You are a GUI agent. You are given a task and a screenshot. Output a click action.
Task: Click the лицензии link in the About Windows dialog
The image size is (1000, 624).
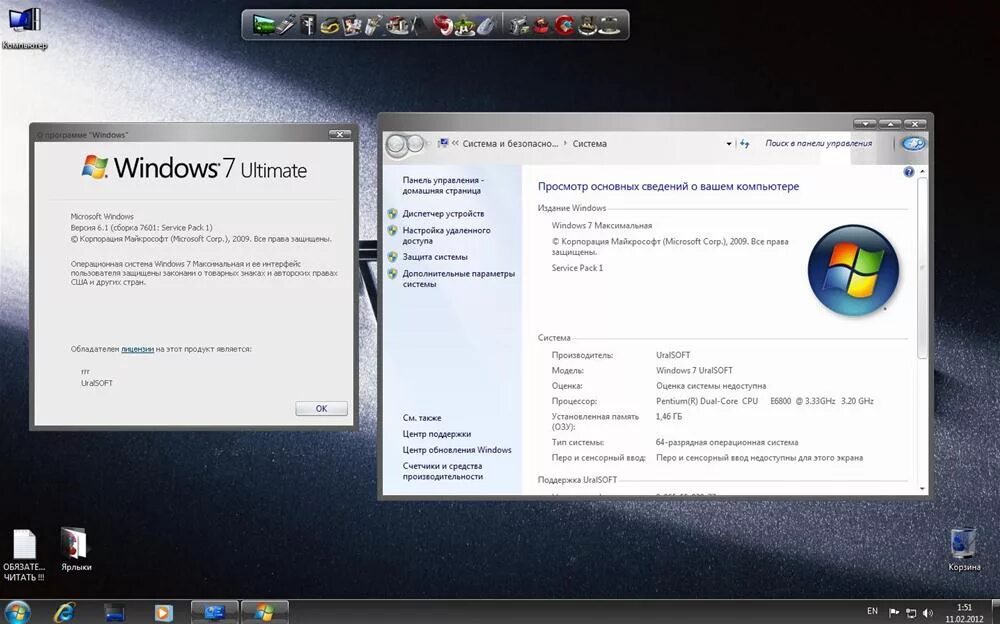click(136, 349)
